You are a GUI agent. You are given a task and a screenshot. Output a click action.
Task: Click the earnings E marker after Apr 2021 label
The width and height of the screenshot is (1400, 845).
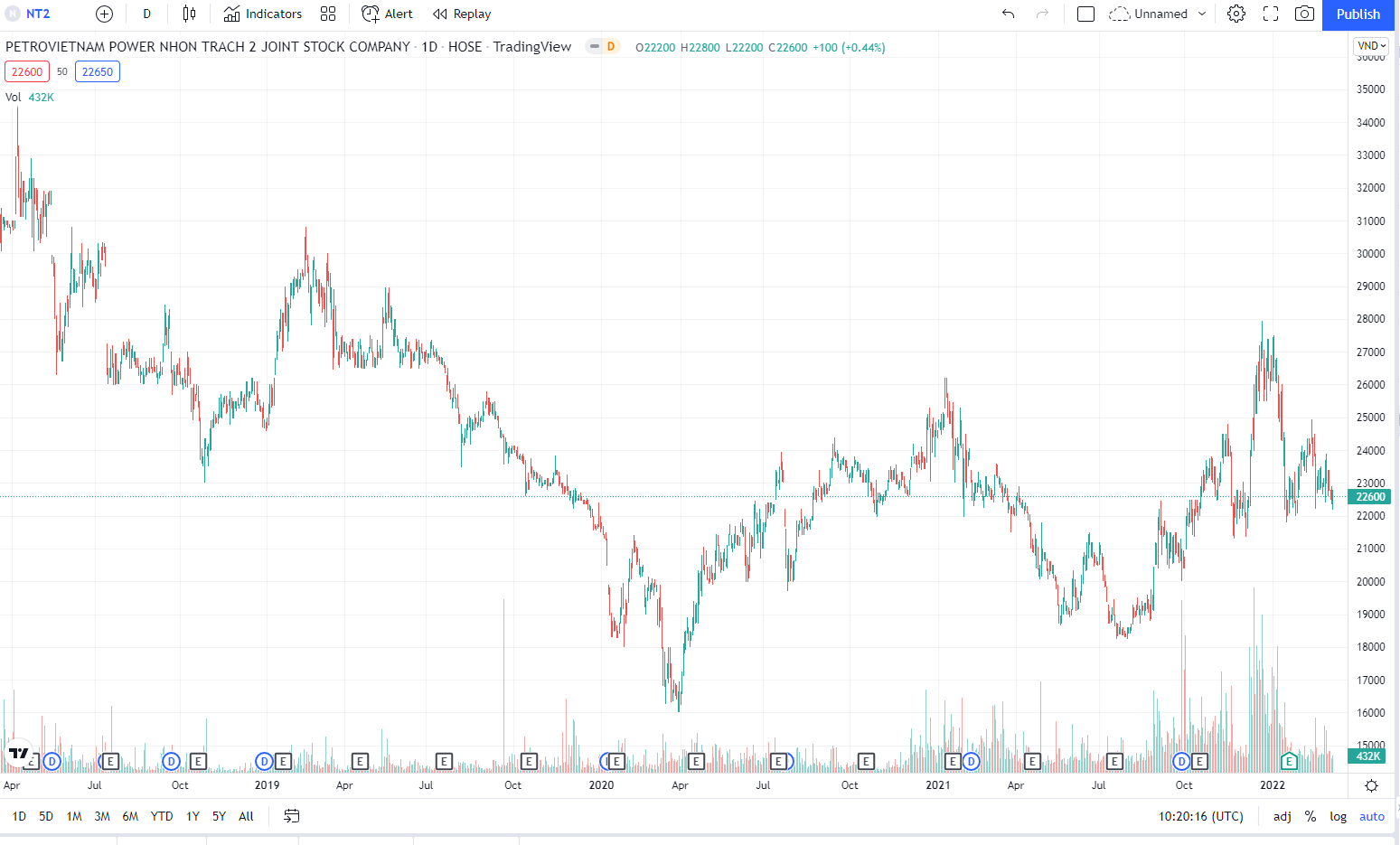(1032, 762)
